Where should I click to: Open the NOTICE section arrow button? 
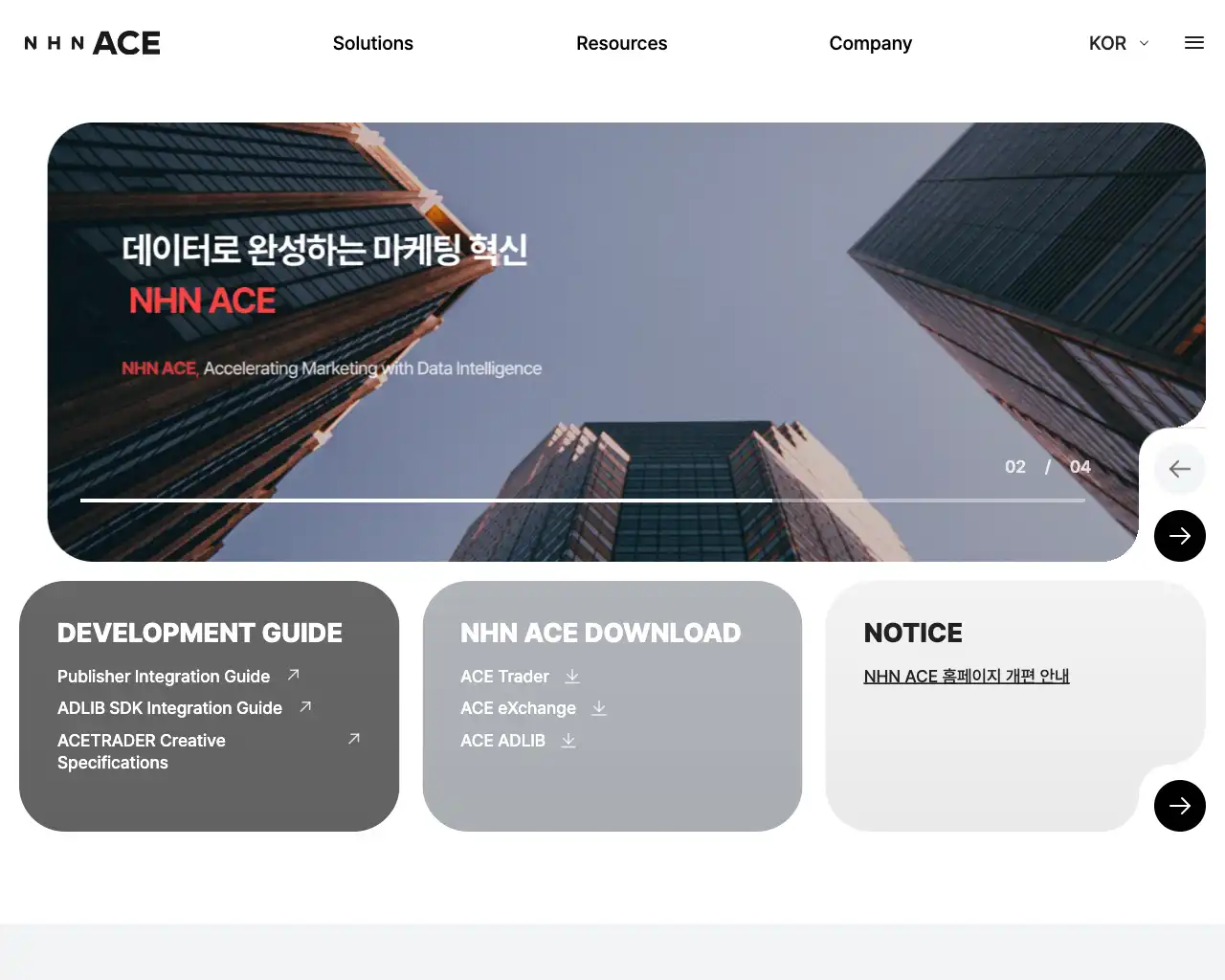click(x=1179, y=806)
